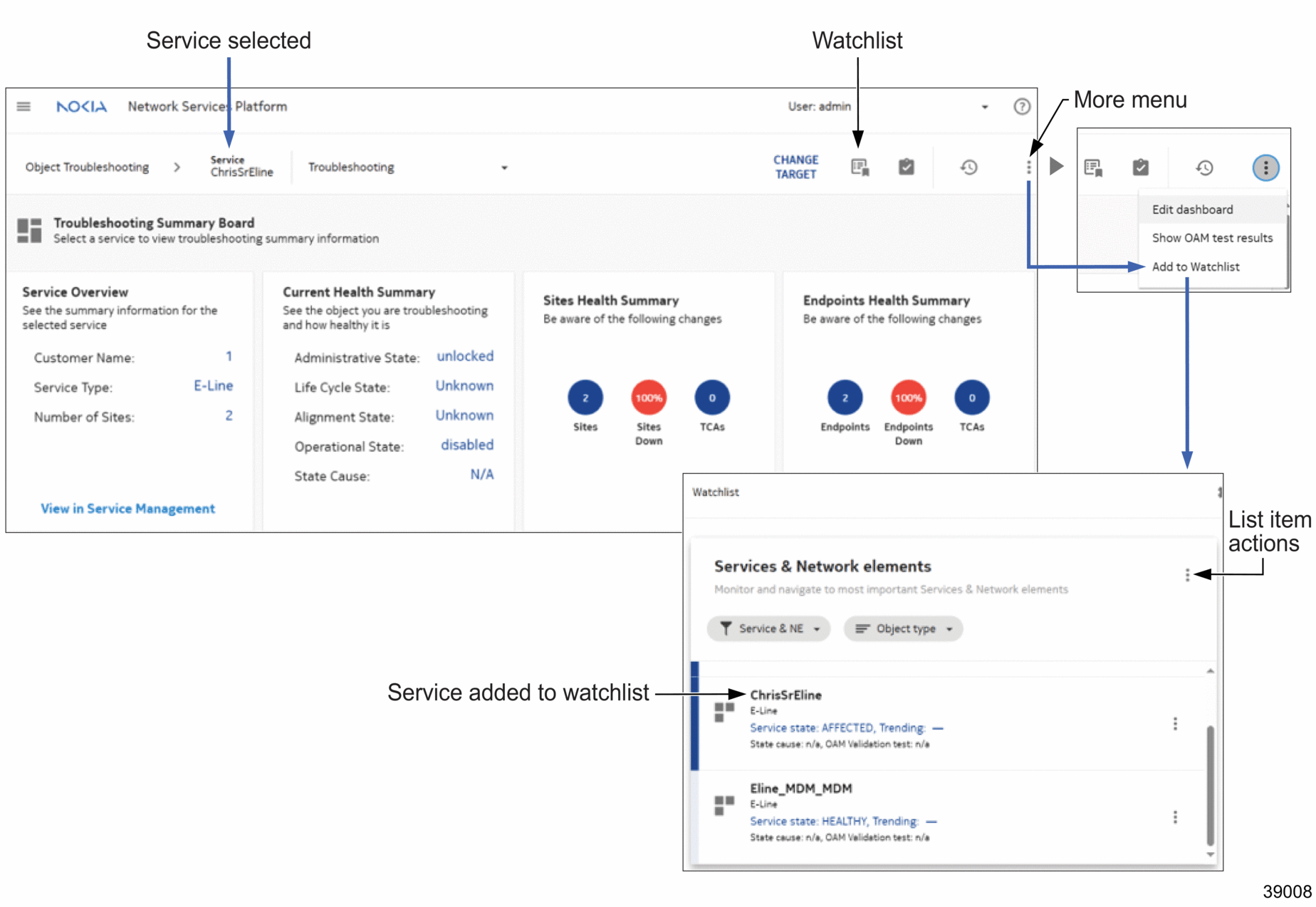The width and height of the screenshot is (1316, 907).
Task: Open actions menu for ChrisSrEline row
Action: (x=1175, y=724)
